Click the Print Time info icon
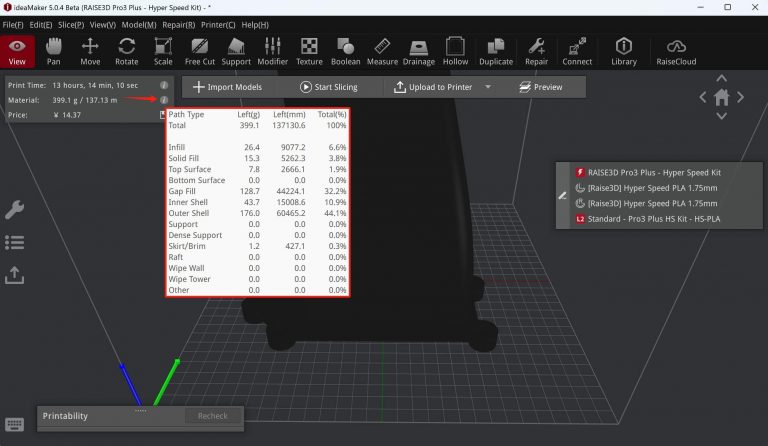The width and height of the screenshot is (768, 446). point(164,85)
